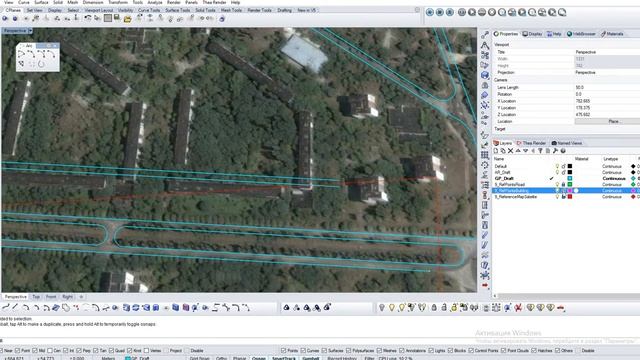Toggle Gumball in status bar
This screenshot has height=360, width=640.
click(311, 358)
